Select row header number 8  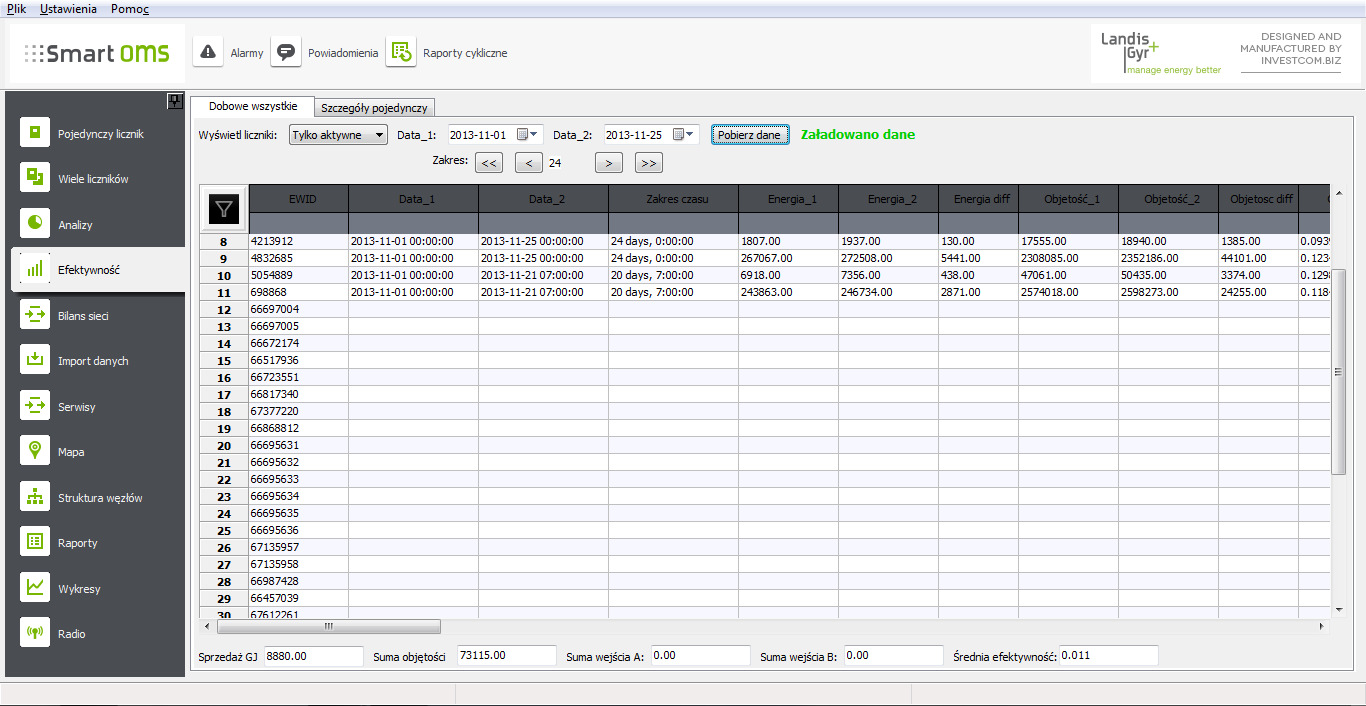tap(224, 241)
